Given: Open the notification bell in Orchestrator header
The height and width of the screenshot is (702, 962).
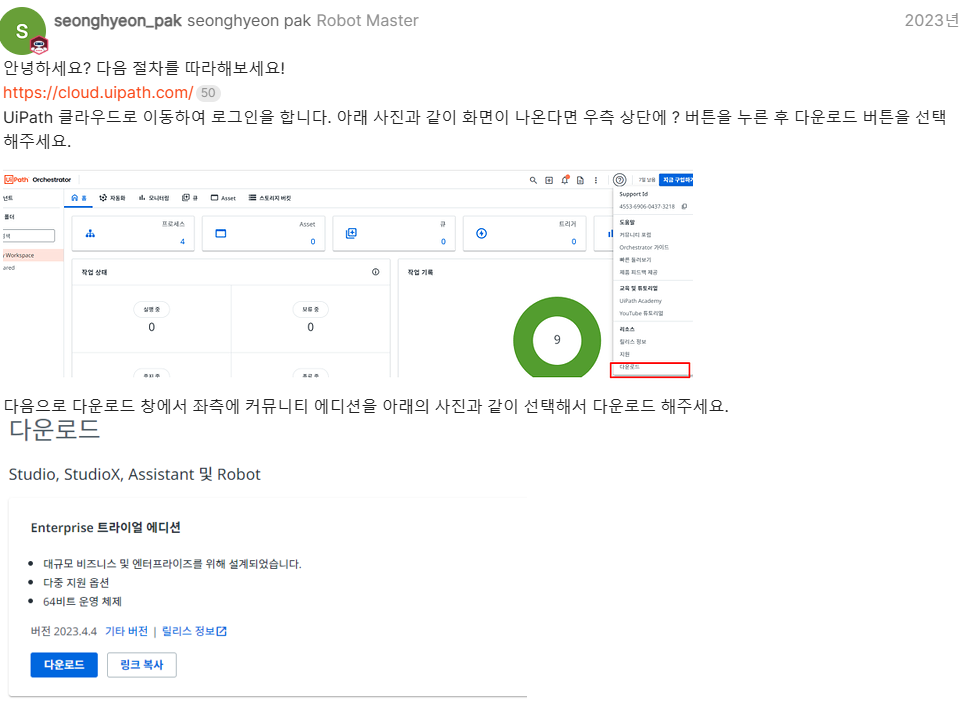Looking at the screenshot, I should click(x=565, y=180).
